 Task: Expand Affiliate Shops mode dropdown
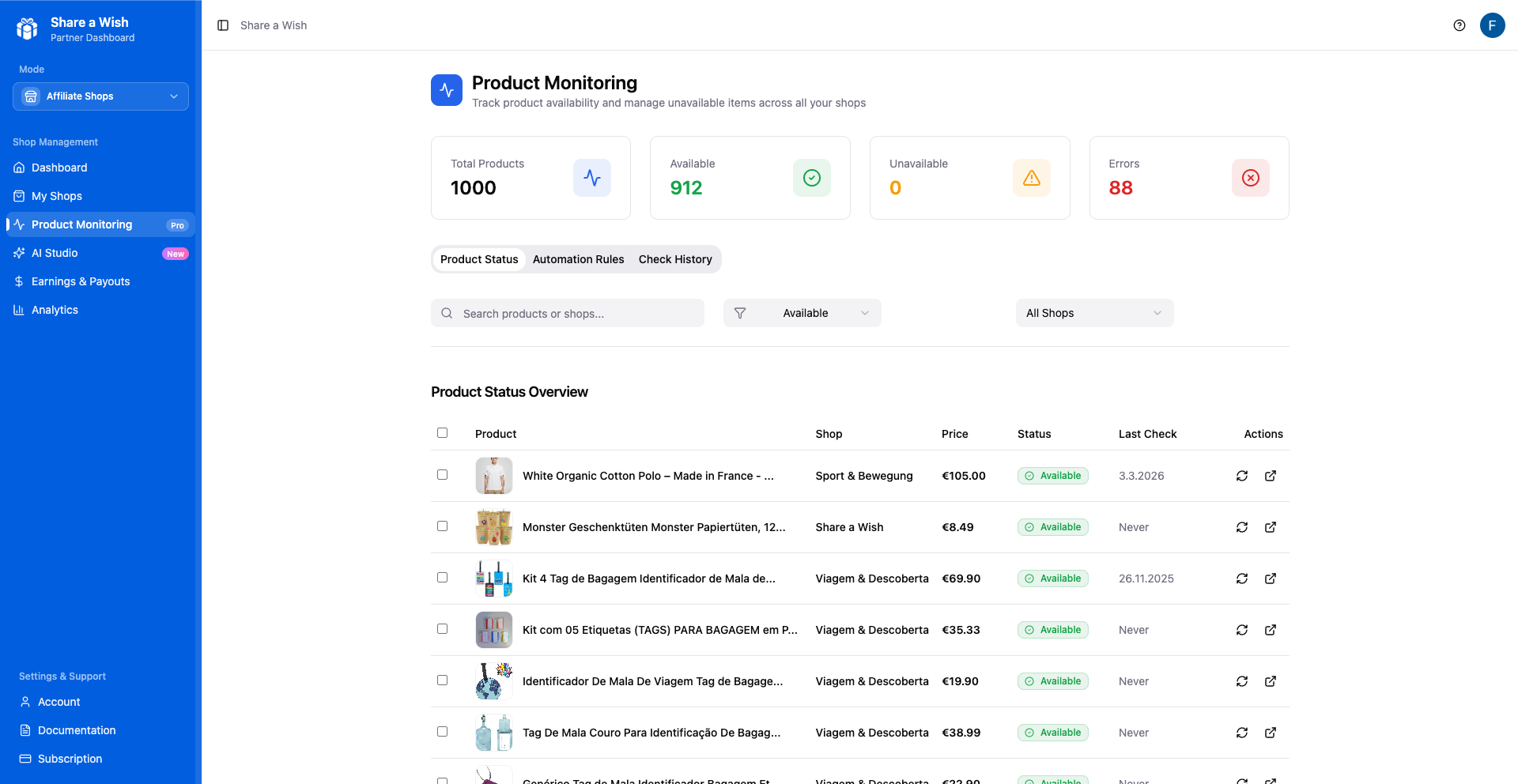[100, 96]
